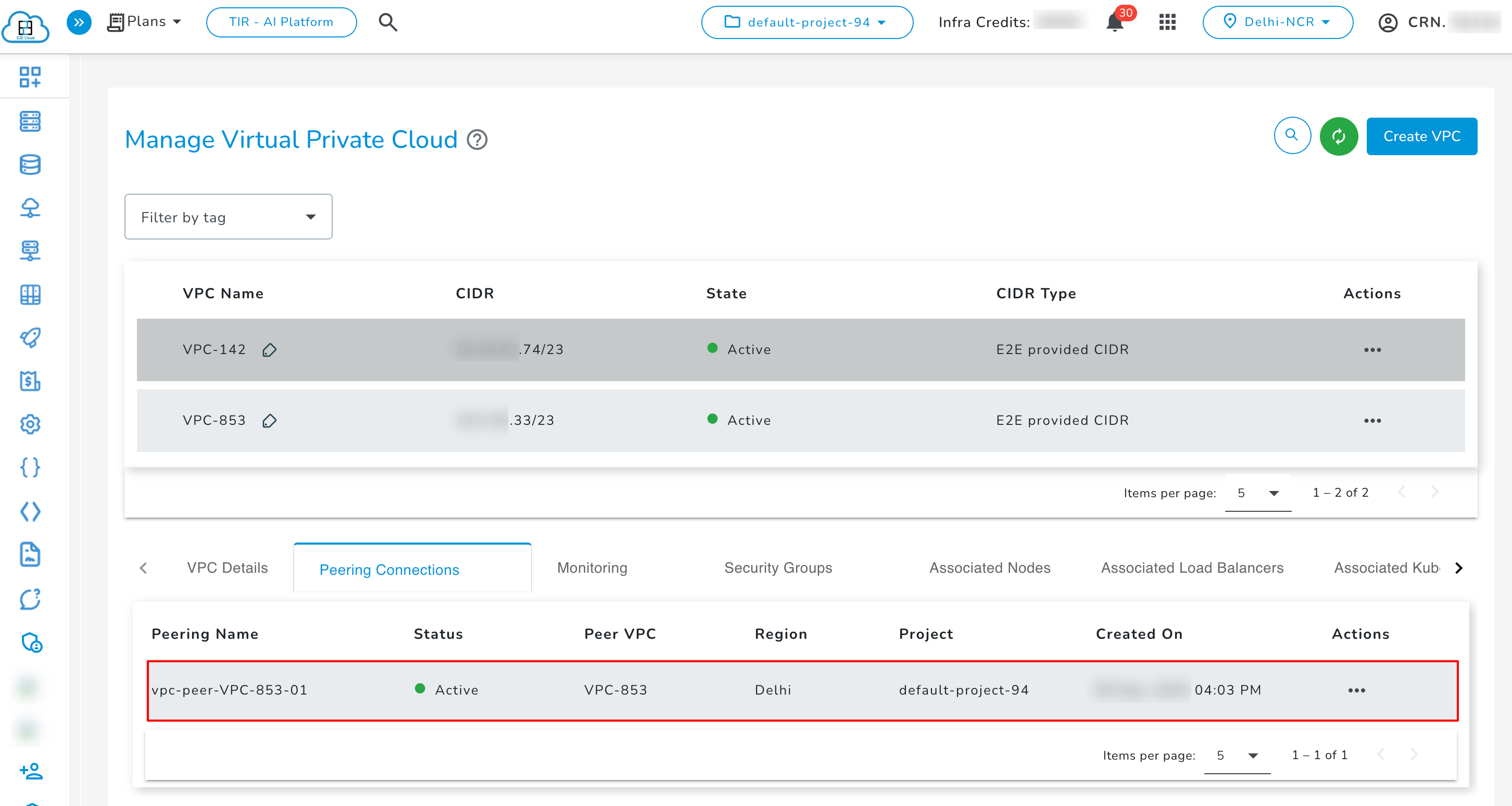Go to previous page of peering list
The width and height of the screenshot is (1512, 806).
coord(1380,754)
